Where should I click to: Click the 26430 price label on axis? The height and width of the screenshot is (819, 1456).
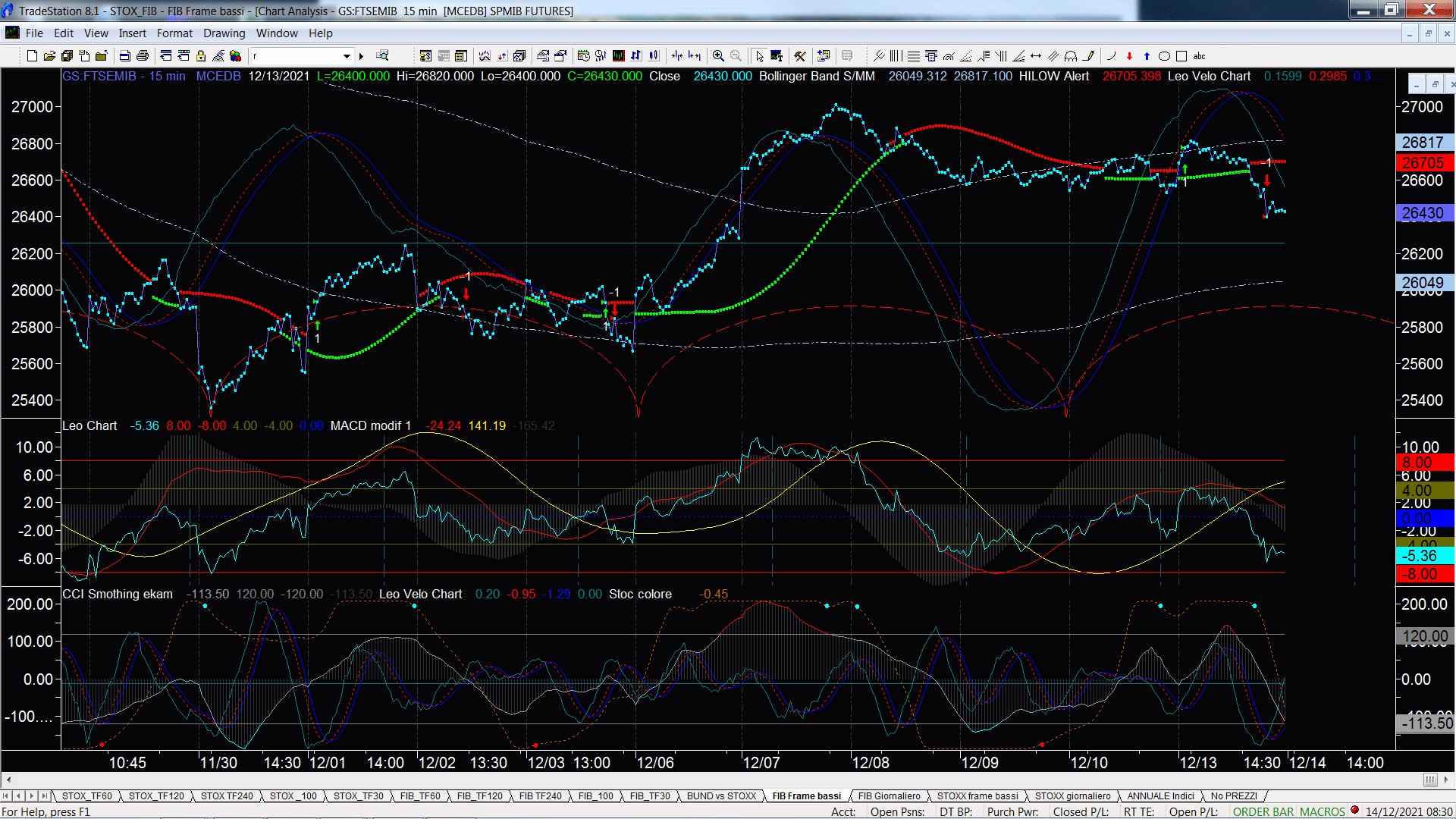1423,213
